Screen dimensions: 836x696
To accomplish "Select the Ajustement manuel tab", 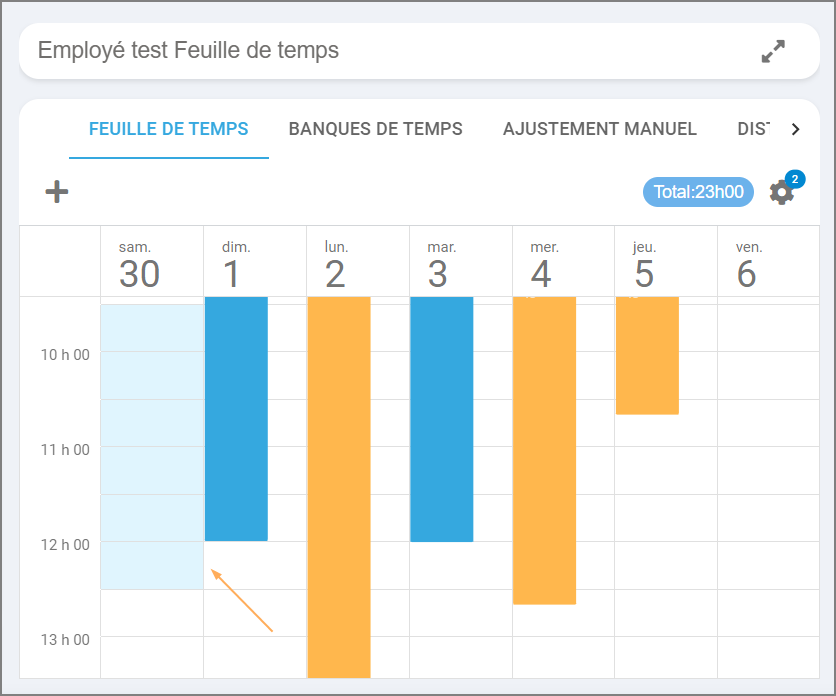I will tap(599, 129).
